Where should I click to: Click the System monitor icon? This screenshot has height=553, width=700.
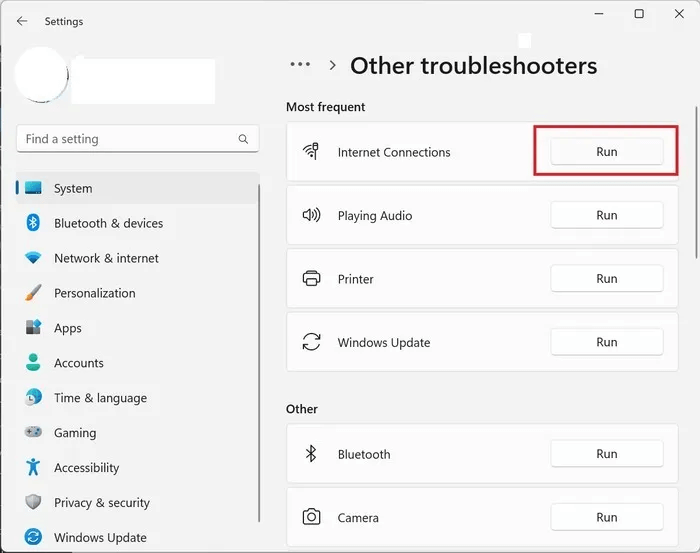click(33, 188)
